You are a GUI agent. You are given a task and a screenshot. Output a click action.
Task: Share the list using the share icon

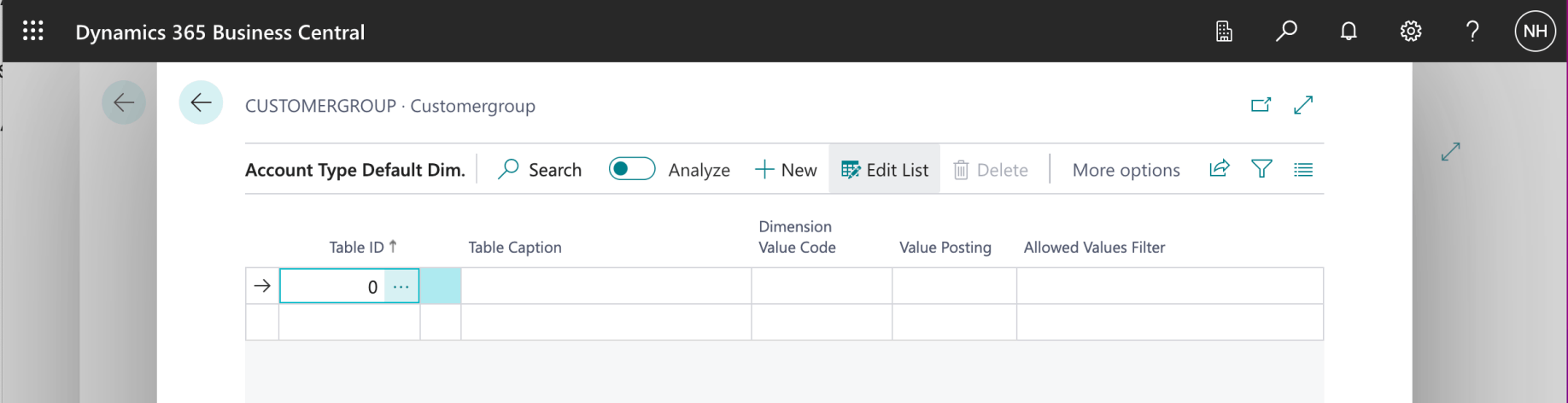1220,169
